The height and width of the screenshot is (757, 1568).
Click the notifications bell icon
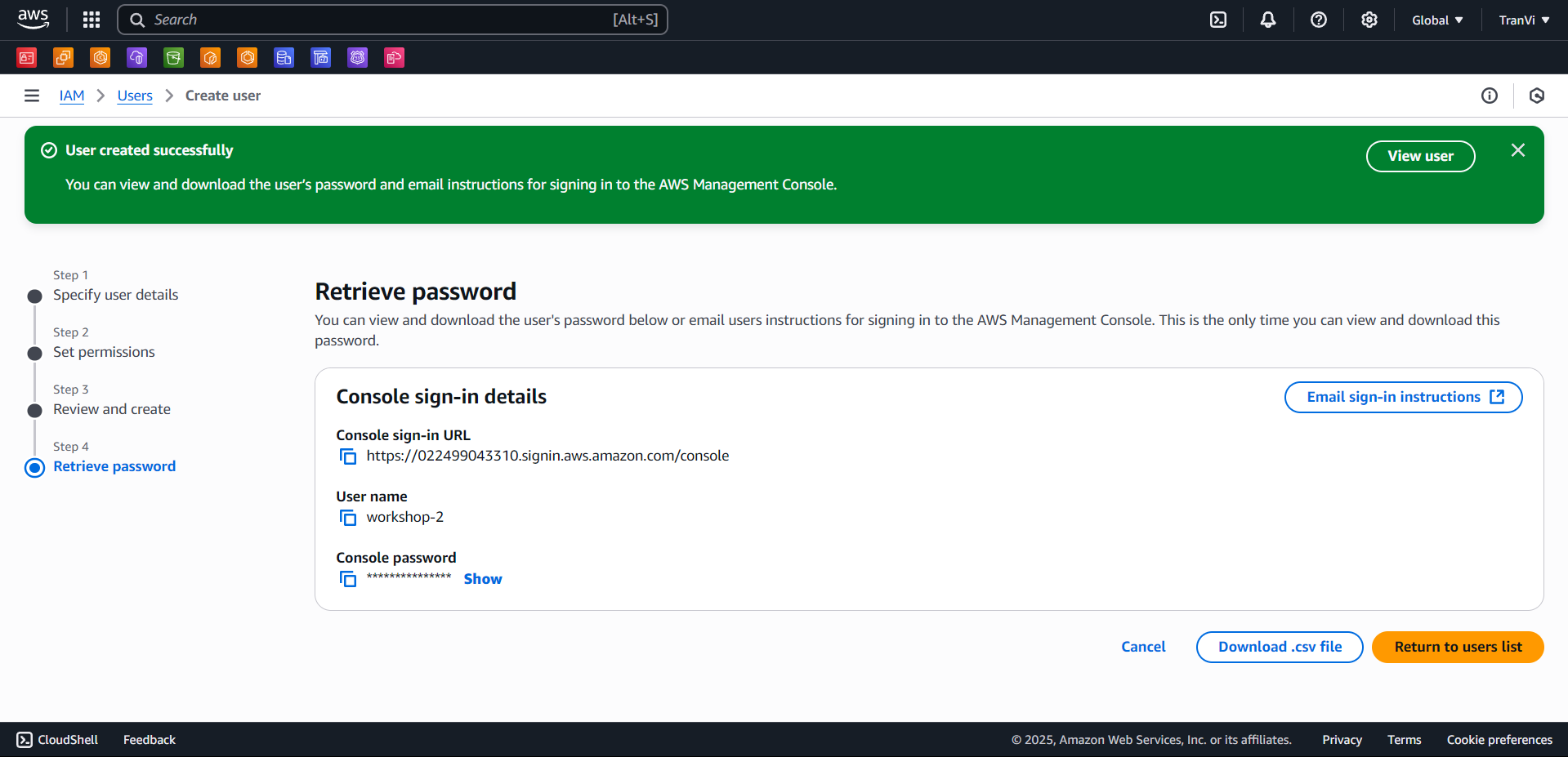pos(1267,19)
